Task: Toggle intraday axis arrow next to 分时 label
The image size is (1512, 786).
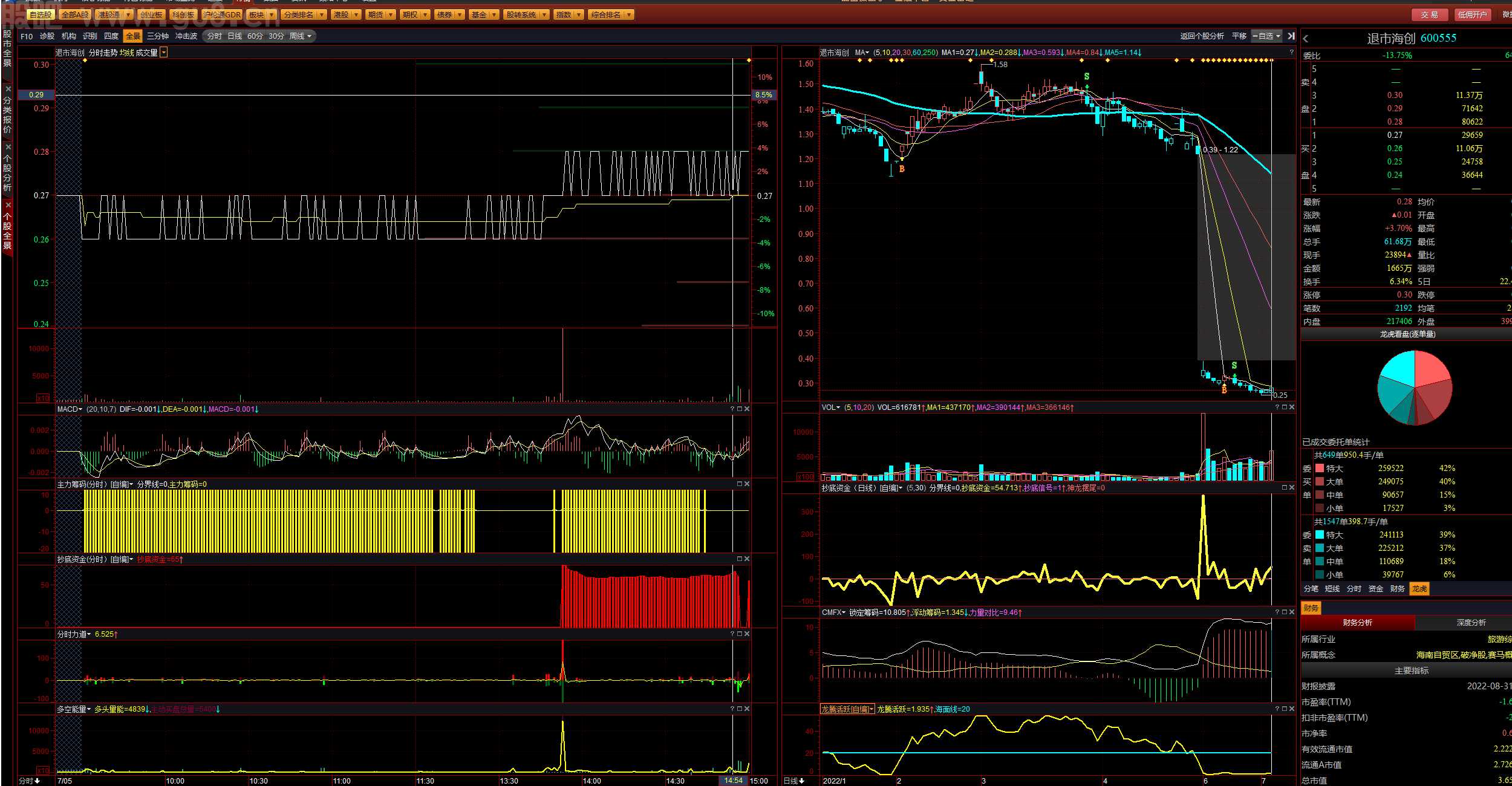Action: pos(37,781)
